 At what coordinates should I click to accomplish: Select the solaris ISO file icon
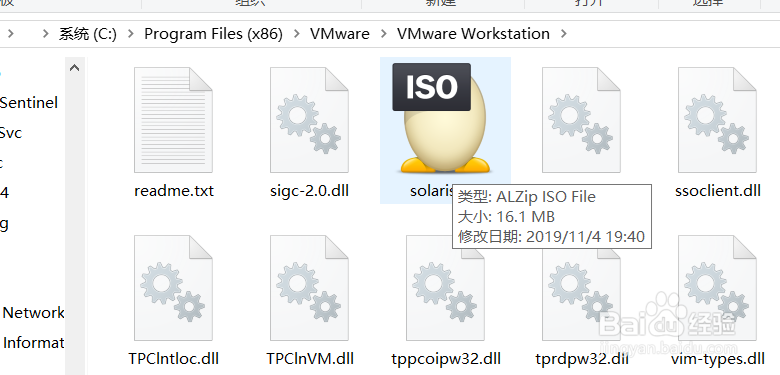point(445,118)
